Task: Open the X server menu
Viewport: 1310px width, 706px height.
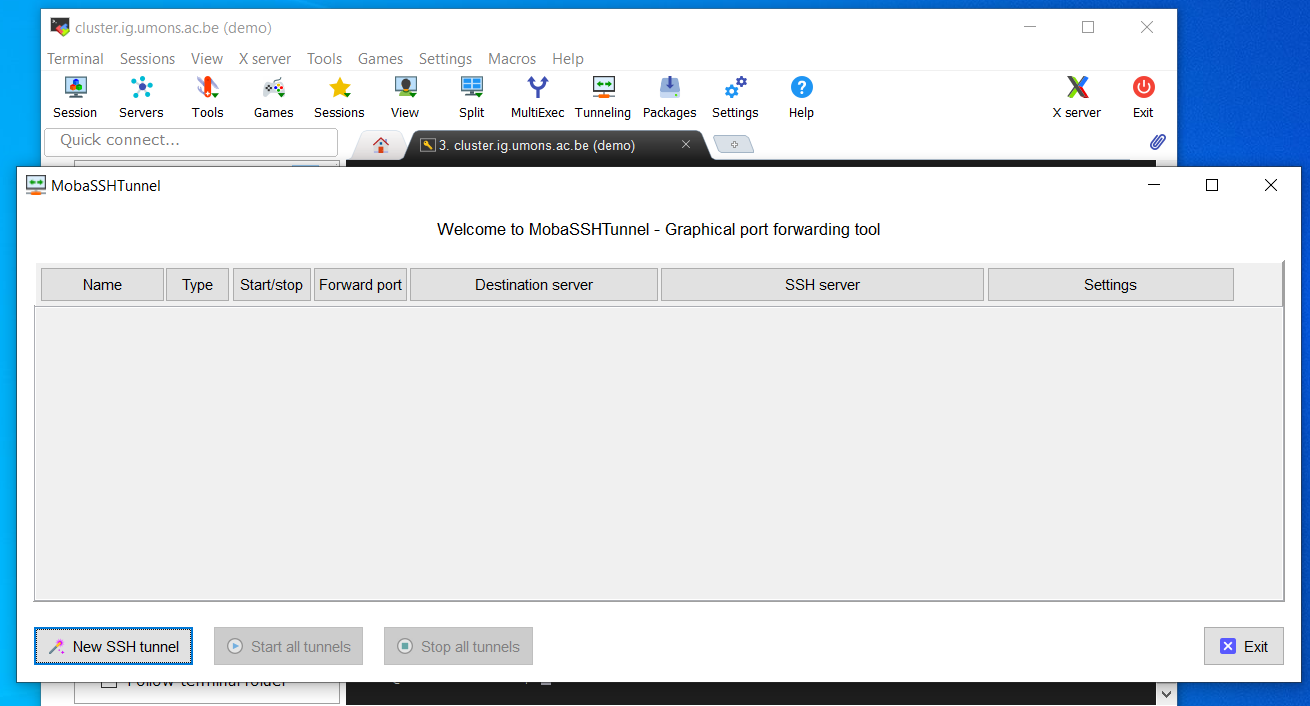Action: [265, 59]
